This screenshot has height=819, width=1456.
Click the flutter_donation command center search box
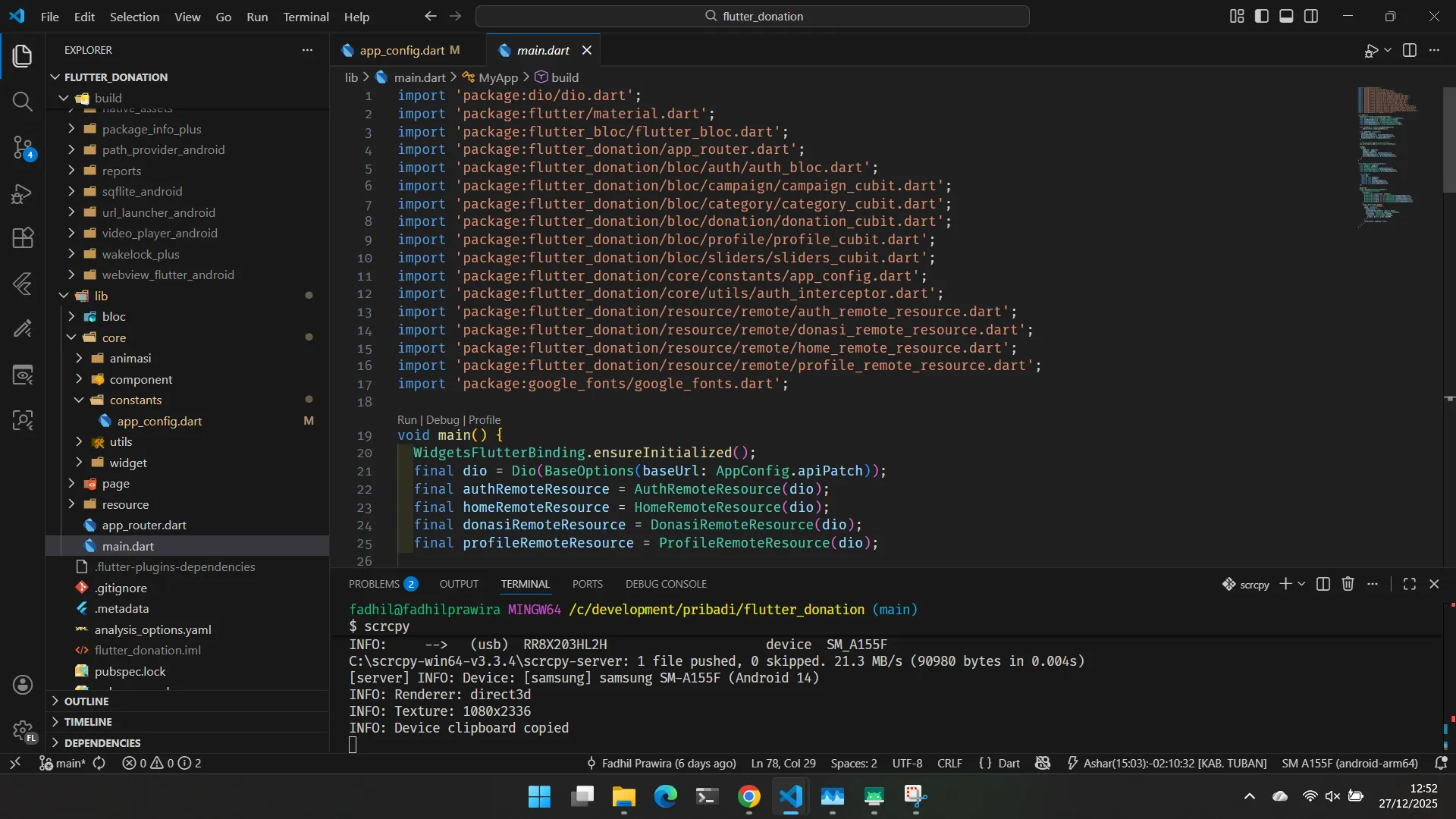click(752, 16)
